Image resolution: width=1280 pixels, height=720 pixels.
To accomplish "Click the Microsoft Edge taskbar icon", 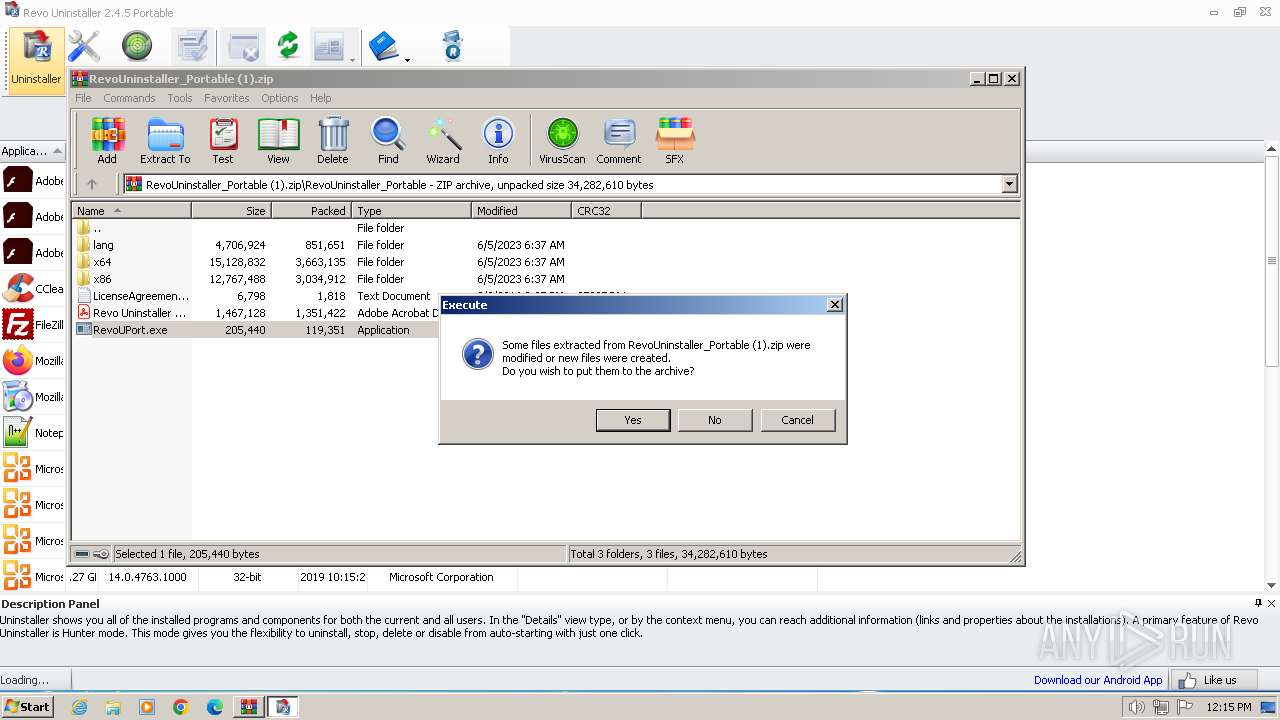I will (x=215, y=707).
